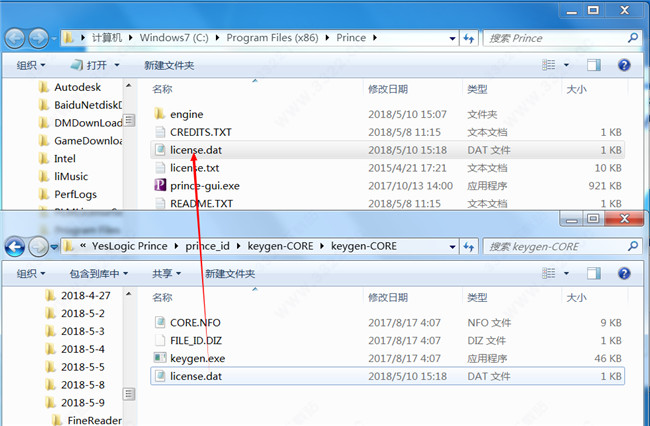Viewport: 650px width, 426px height.
Task: Click the YesLogic Prince breadcrumb
Action: [130, 246]
